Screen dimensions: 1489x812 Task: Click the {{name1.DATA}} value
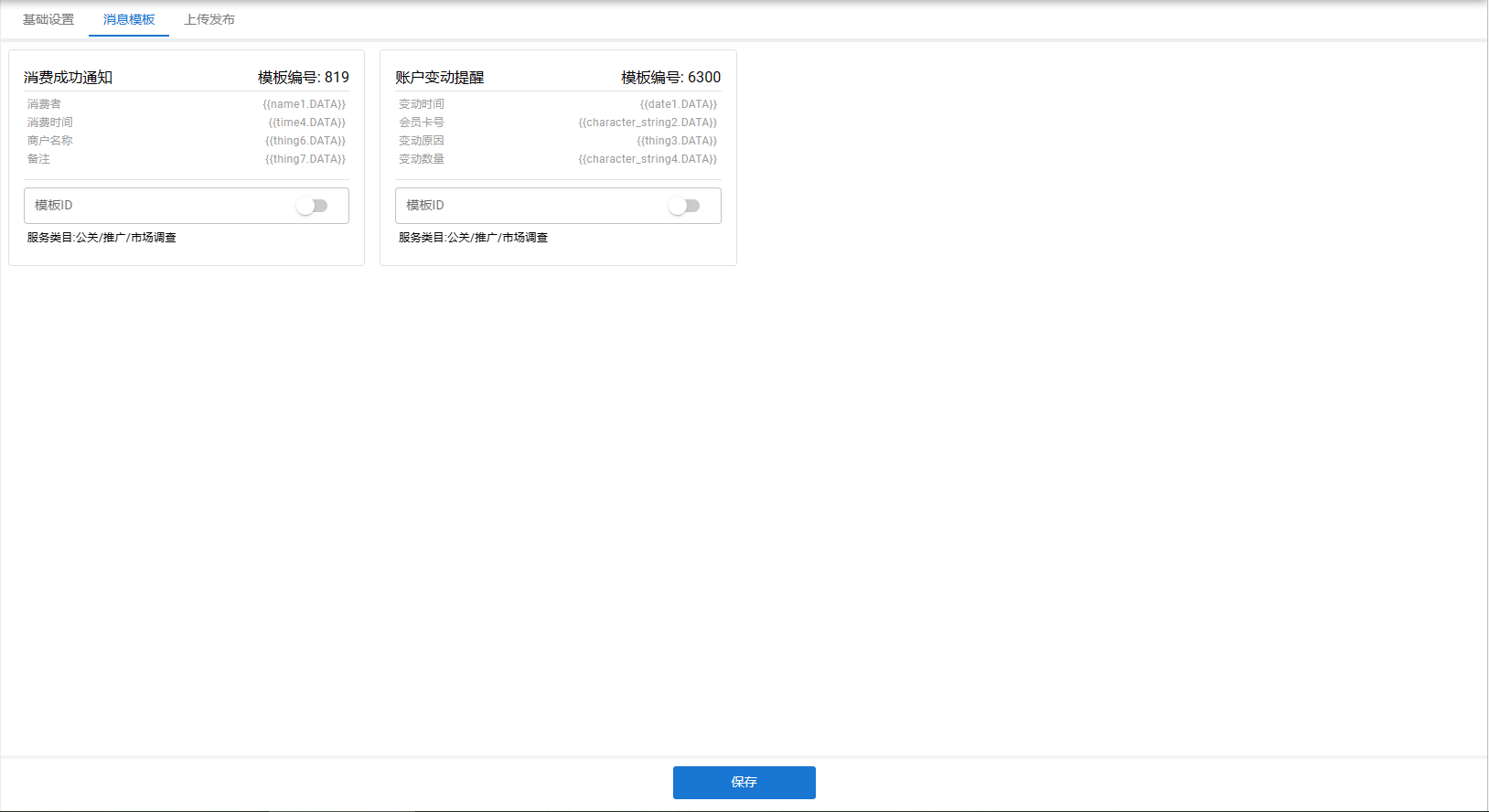point(305,104)
